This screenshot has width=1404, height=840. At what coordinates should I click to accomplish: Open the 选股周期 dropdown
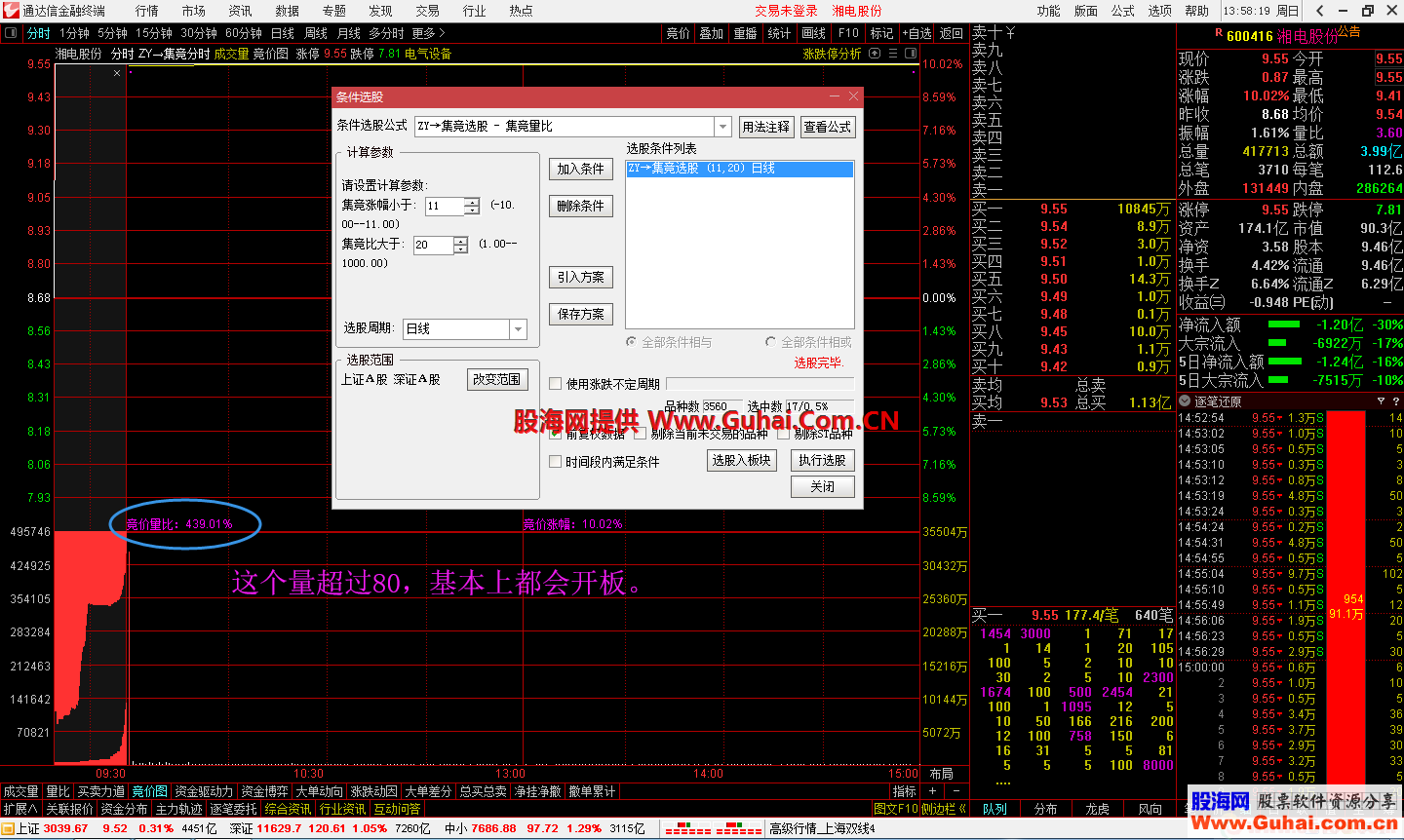click(518, 329)
